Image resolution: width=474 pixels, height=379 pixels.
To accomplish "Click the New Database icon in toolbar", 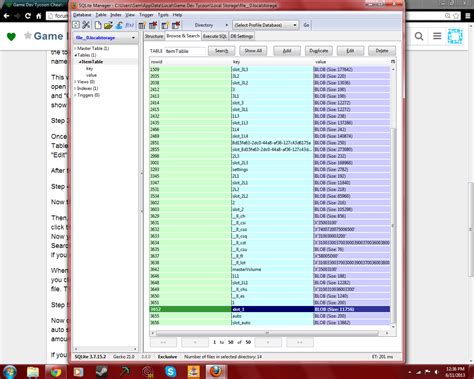I will point(98,25).
